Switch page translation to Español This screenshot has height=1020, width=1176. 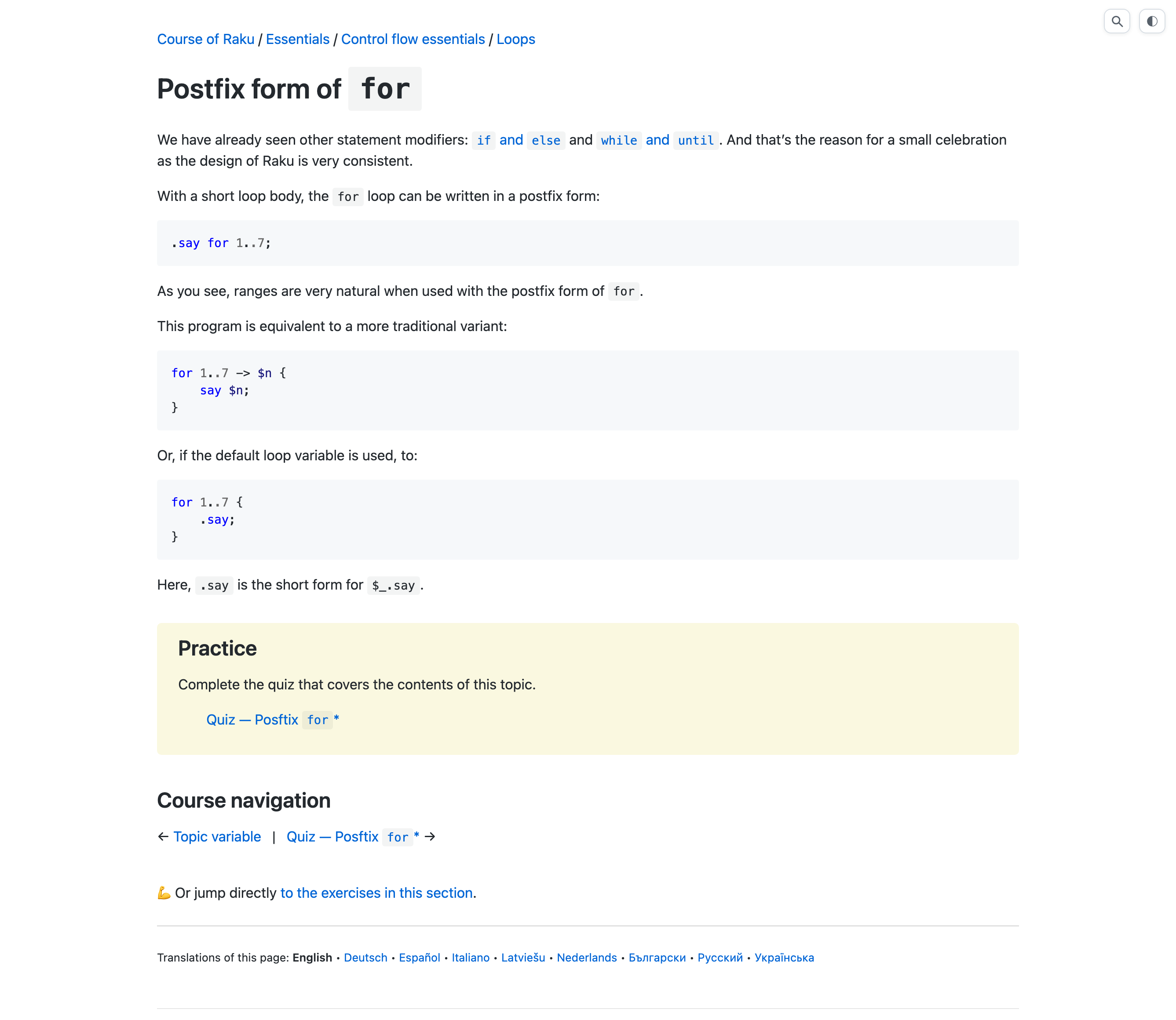pos(420,958)
